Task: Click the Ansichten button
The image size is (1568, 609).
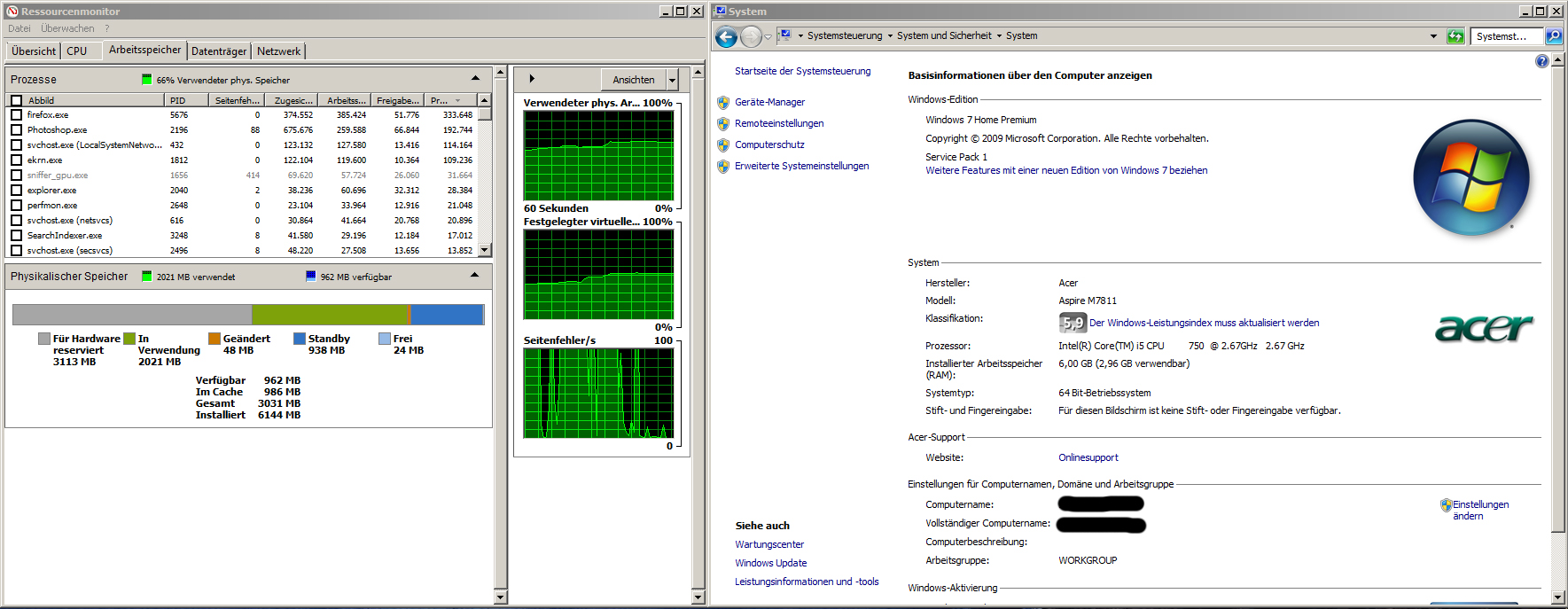Action: [x=634, y=80]
